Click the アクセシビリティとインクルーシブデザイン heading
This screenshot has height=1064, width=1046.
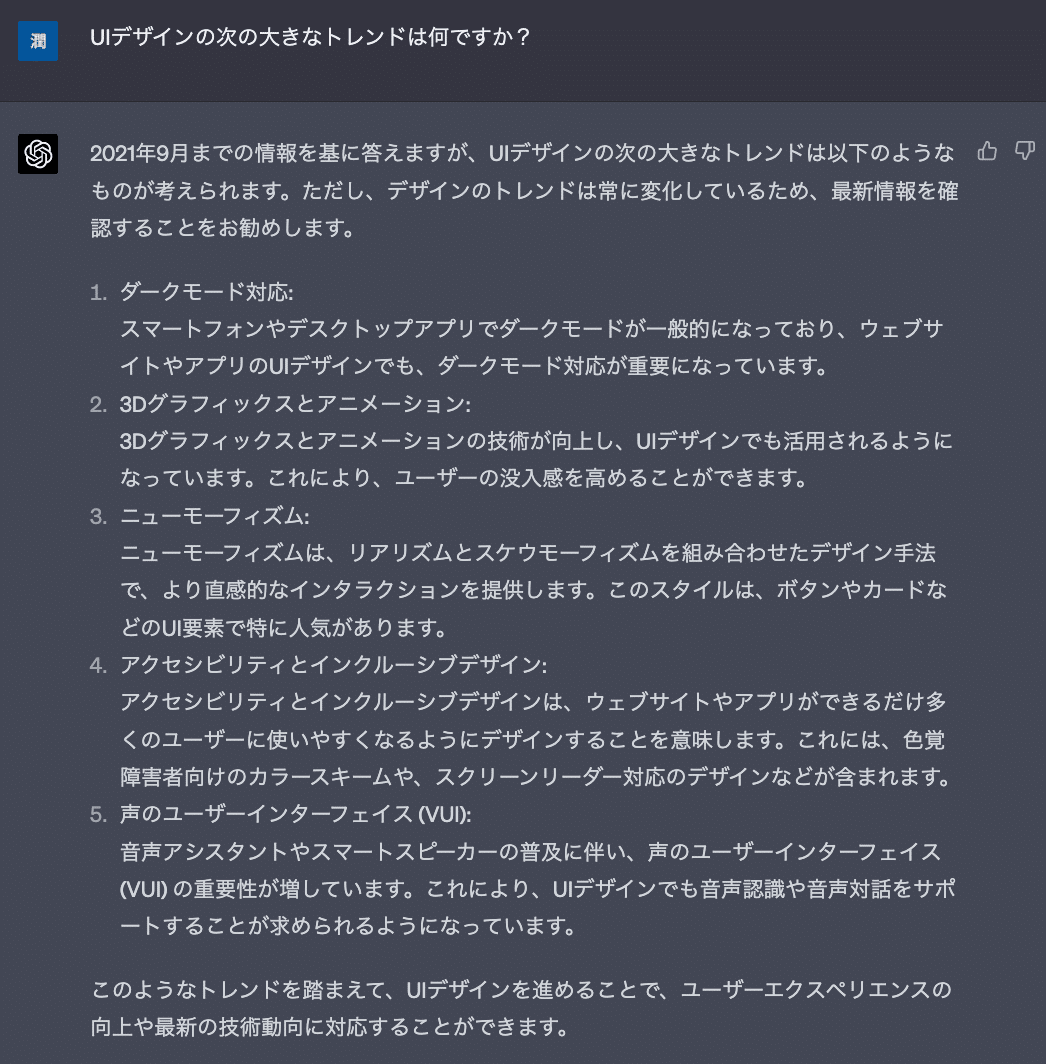point(333,665)
